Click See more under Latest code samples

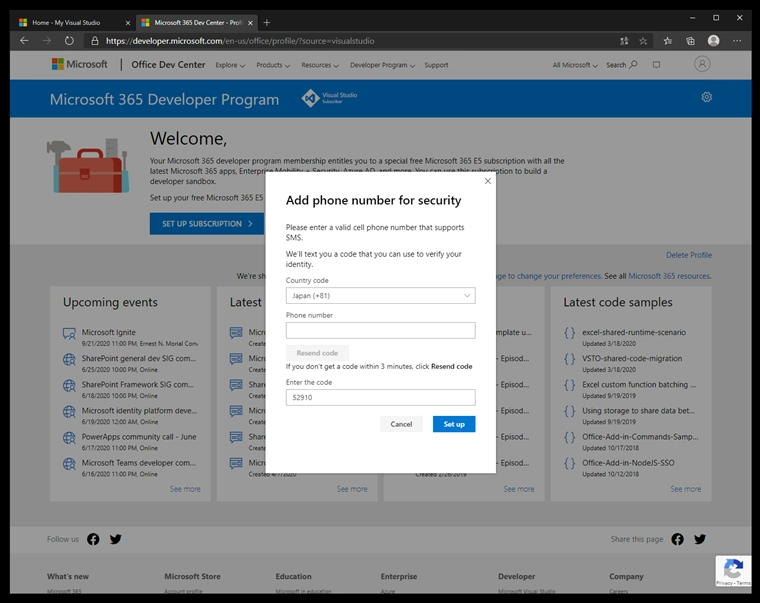tap(686, 489)
